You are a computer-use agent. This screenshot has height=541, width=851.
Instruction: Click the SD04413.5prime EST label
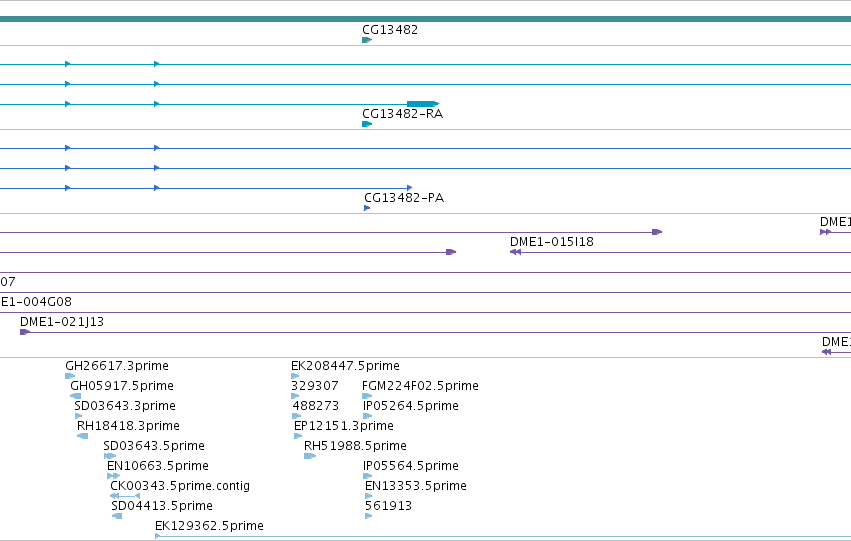[162, 506]
